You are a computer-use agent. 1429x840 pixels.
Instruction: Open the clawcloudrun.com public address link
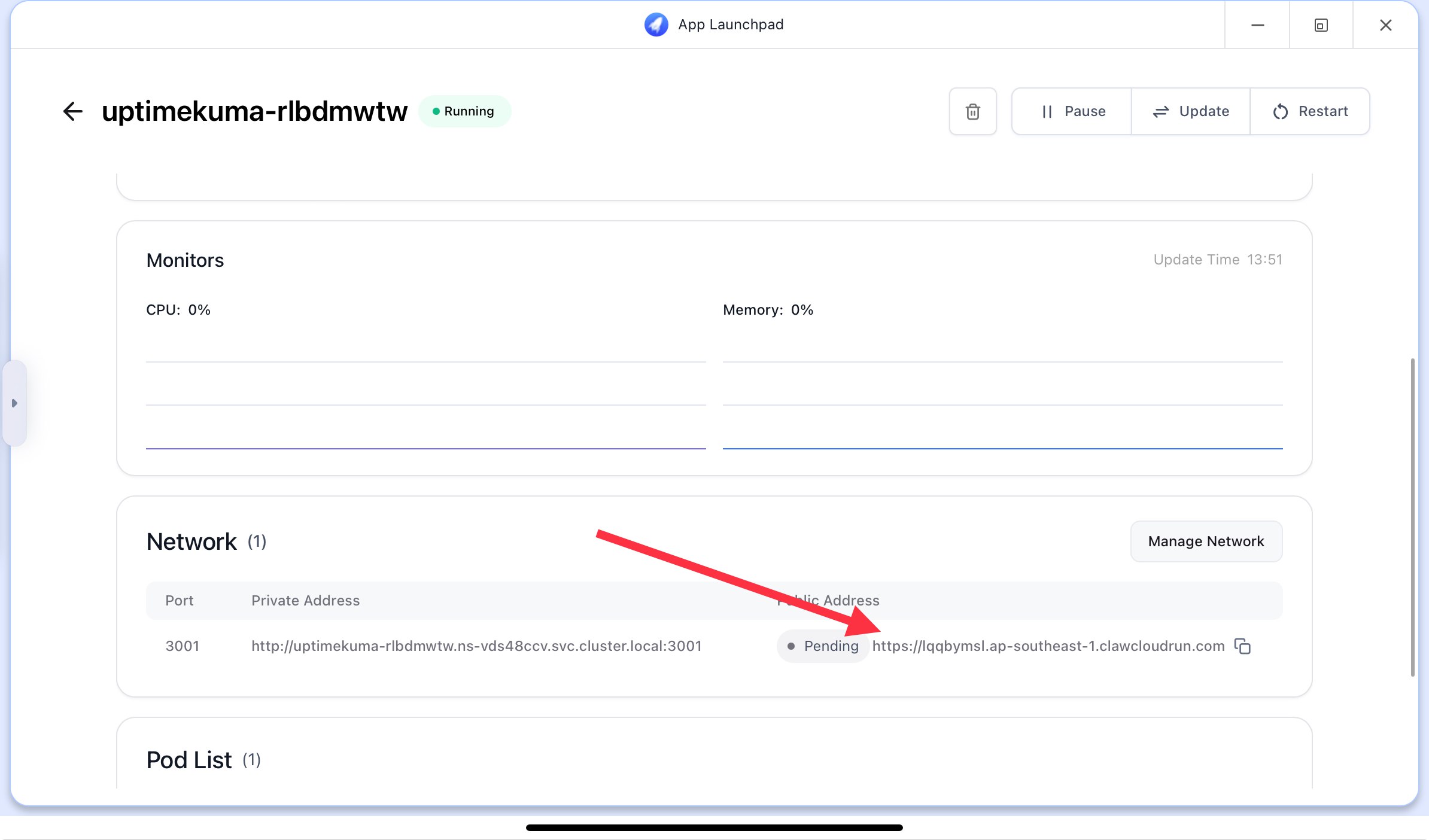[x=1048, y=646]
